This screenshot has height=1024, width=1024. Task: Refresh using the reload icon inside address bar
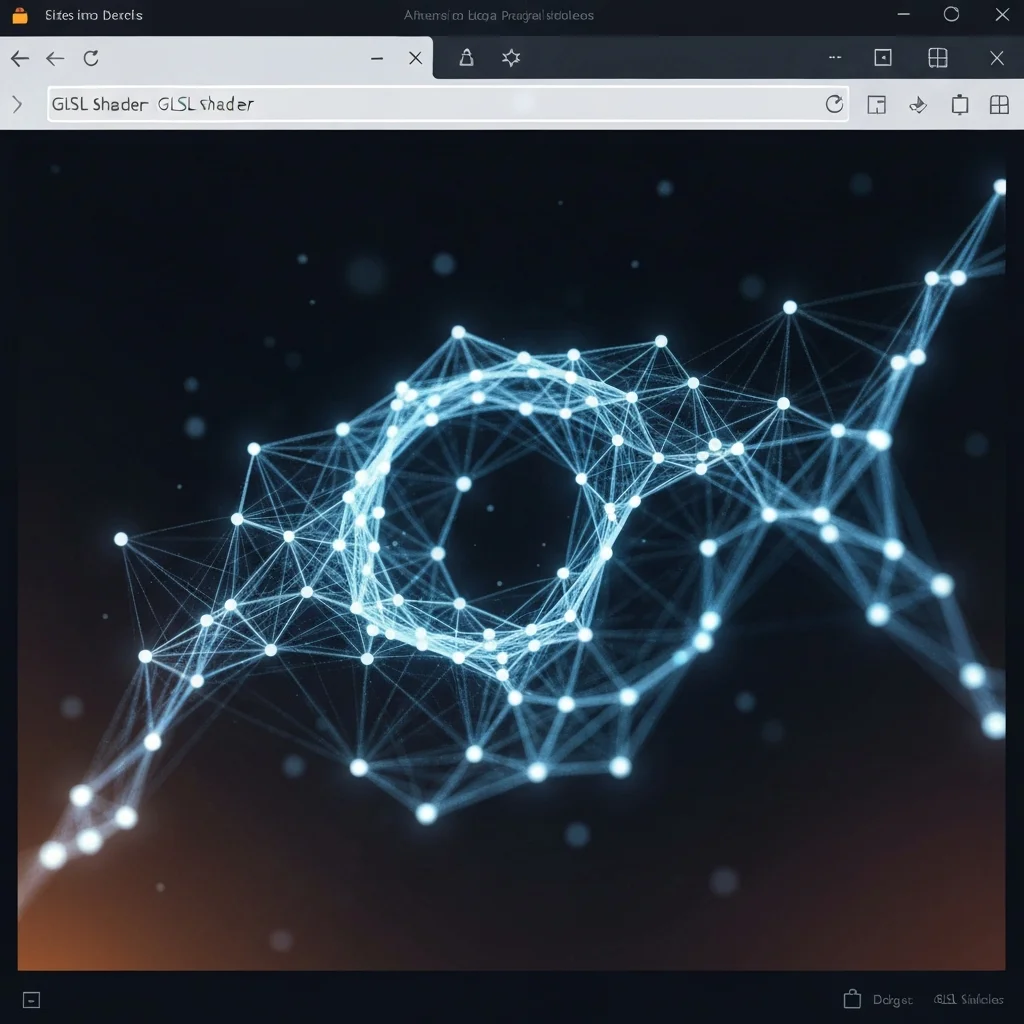click(x=834, y=104)
